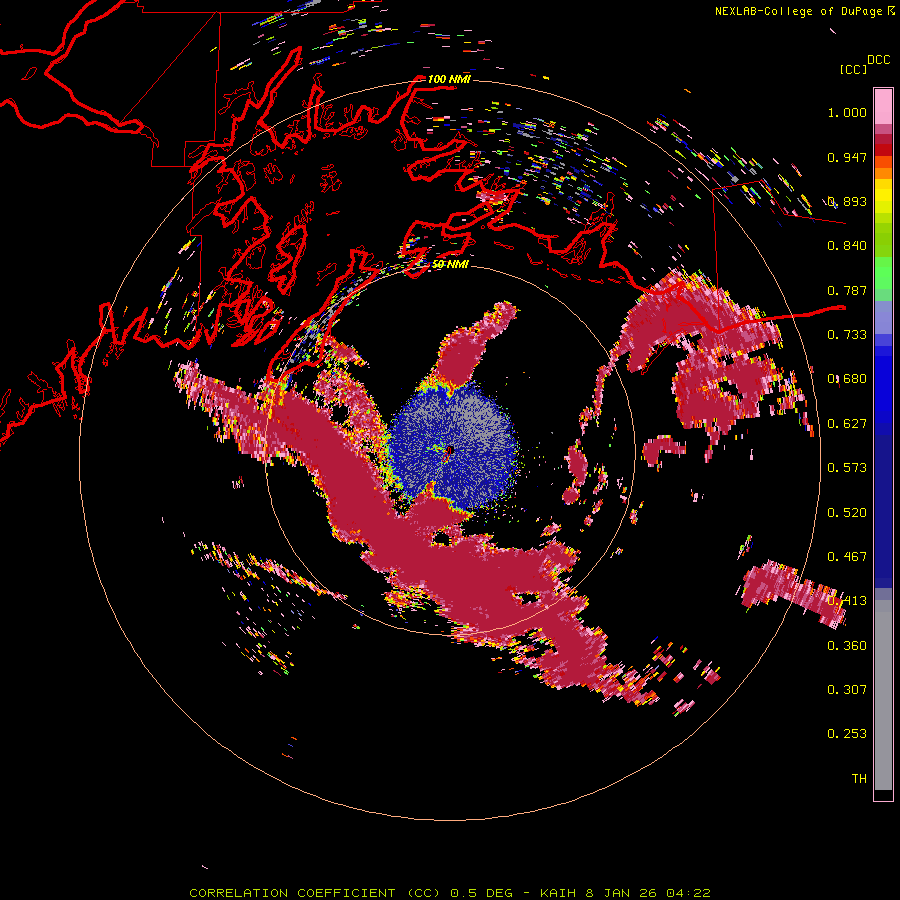This screenshot has height=900, width=900.
Task: Click the 0.253 value on the color scale
Action: point(847,734)
